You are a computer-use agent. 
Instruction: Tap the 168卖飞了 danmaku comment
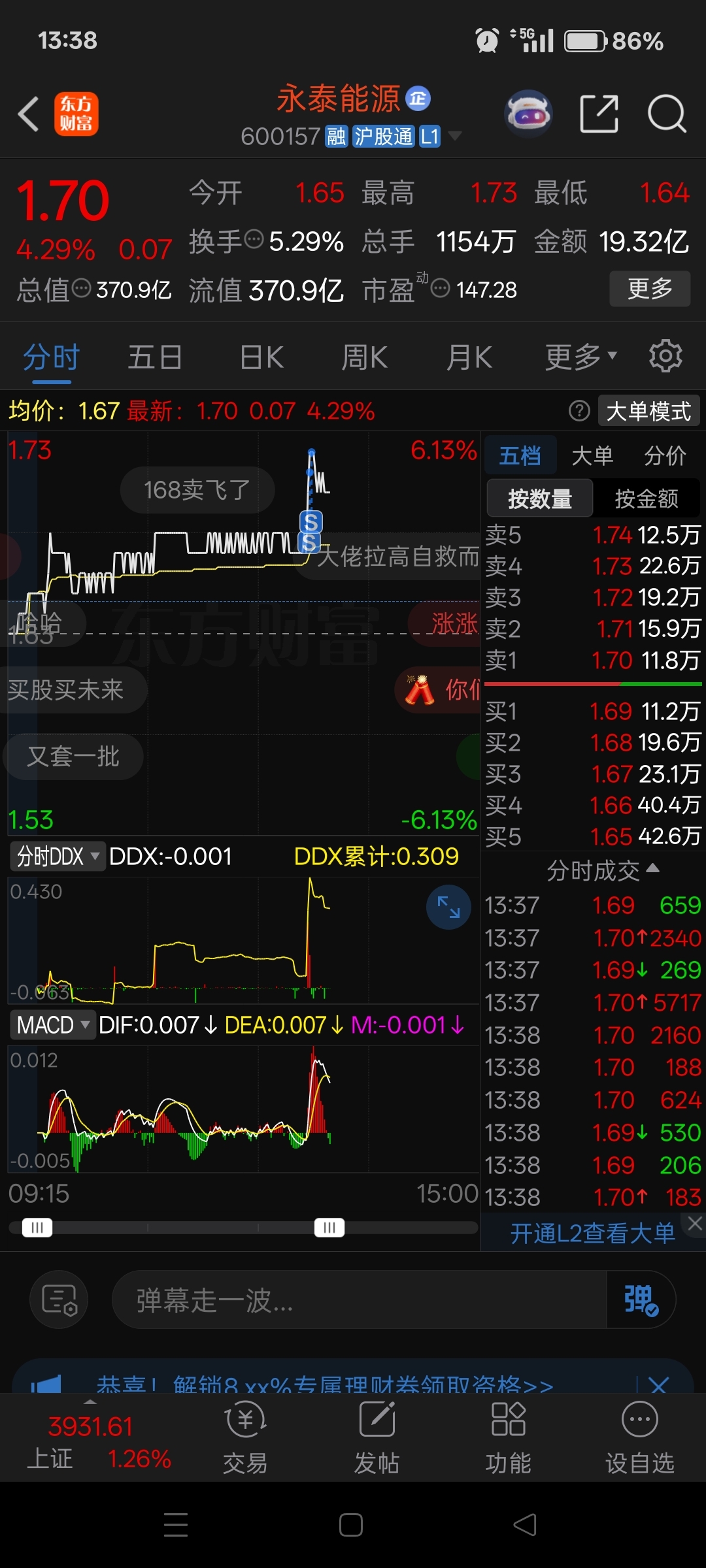[197, 489]
